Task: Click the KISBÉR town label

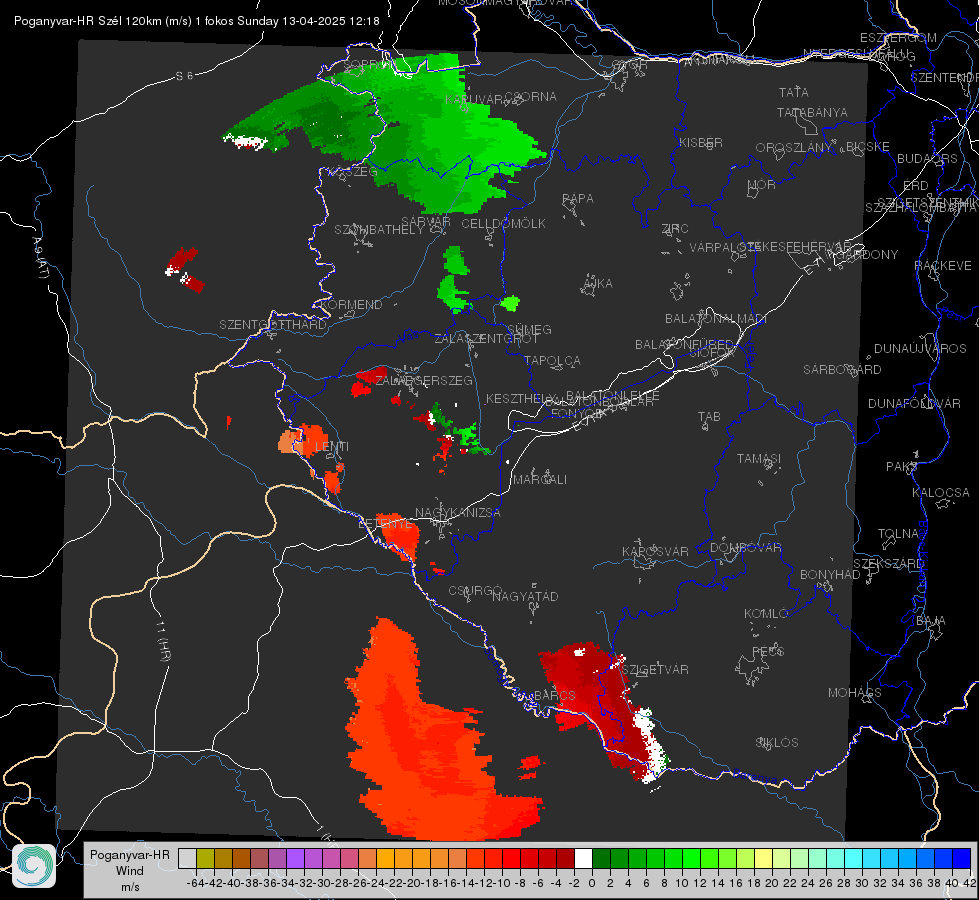Action: (701, 143)
